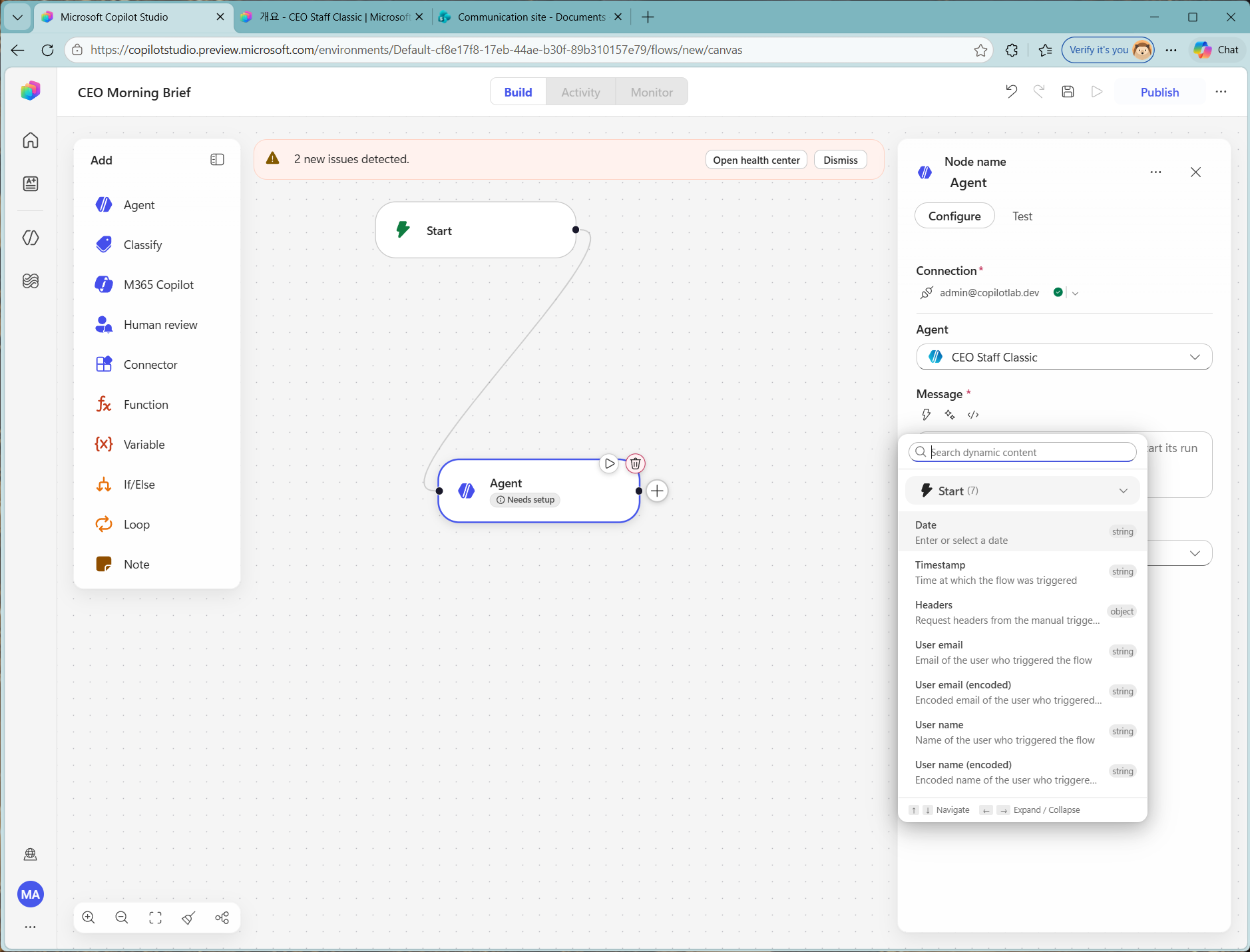
Task: Expand the admin@copilotlab.dev connection dropdown
Action: point(1075,293)
